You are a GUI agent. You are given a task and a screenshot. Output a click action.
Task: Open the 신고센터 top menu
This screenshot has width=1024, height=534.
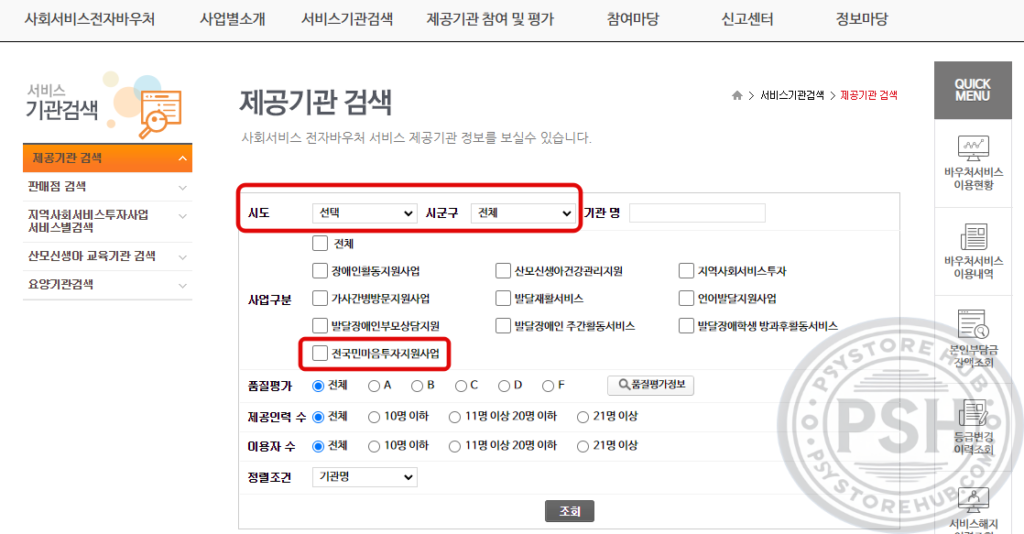pos(747,20)
